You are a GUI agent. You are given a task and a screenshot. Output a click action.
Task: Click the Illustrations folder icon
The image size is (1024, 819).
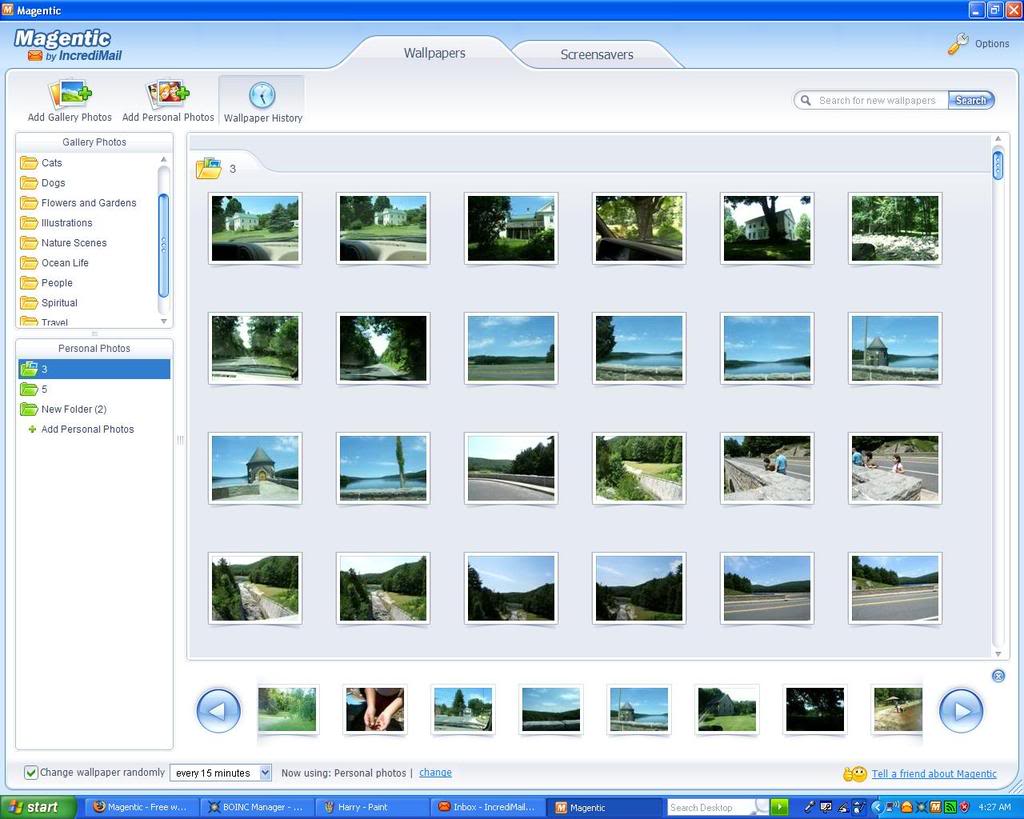coord(29,223)
